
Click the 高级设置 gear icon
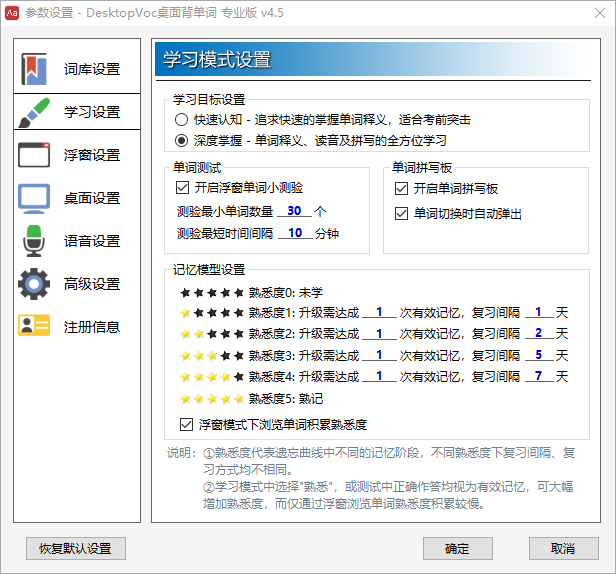point(34,284)
